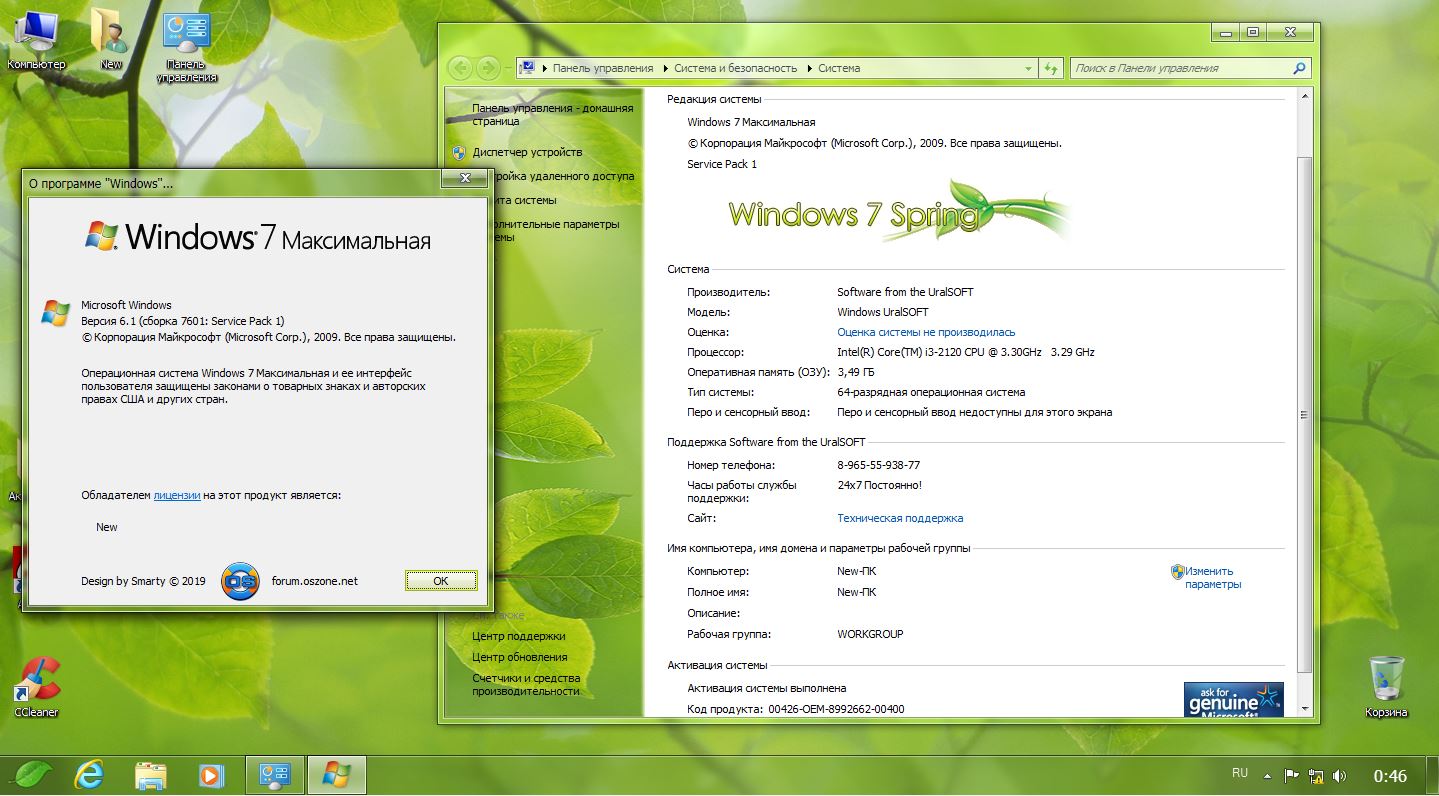Screen dimensions: 1439x796
Task: Click product code 00426-OEM-8992662-00400 text
Action: 836,709
